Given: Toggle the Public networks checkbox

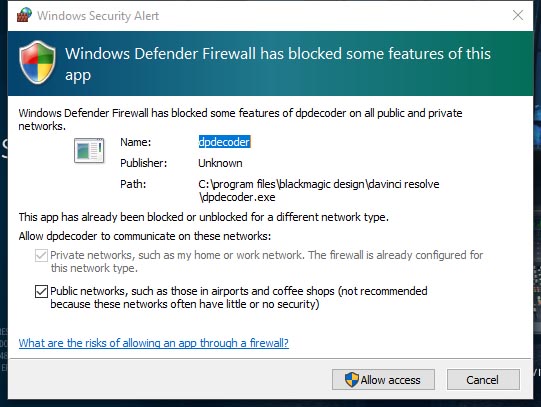Looking at the screenshot, I should pos(41,291).
